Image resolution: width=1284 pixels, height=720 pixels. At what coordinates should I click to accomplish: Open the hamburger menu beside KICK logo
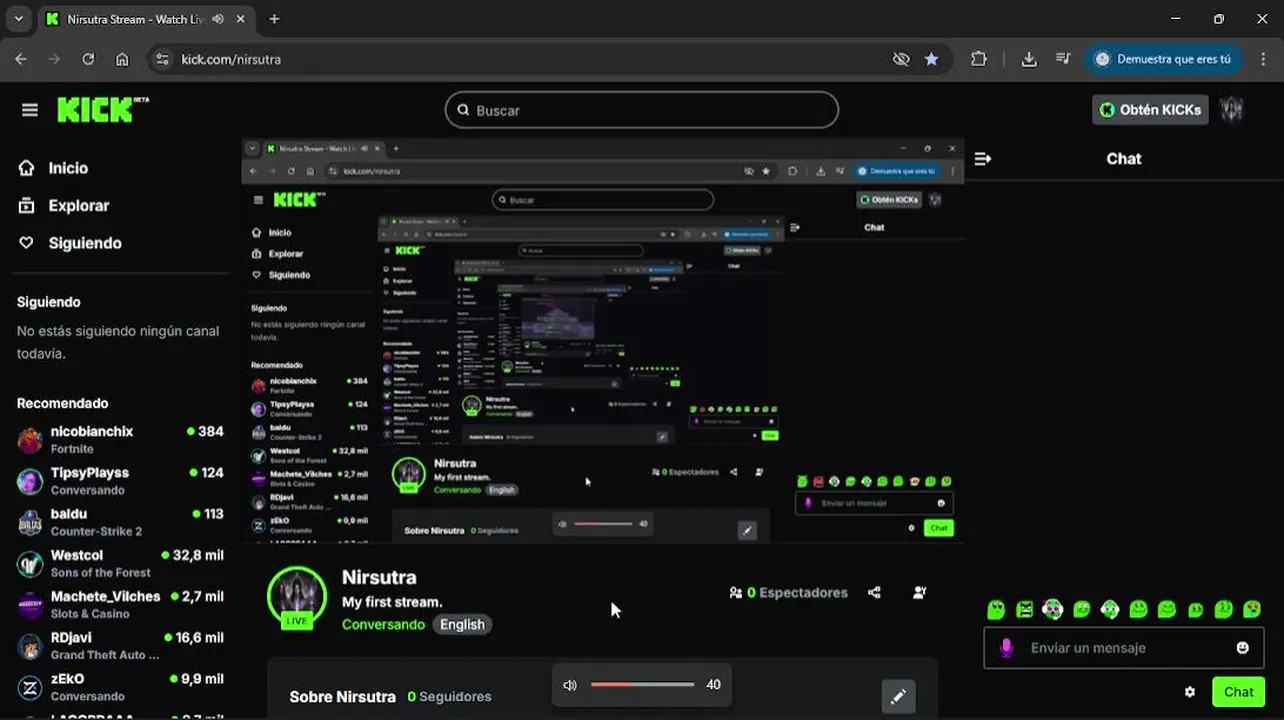[x=30, y=110]
